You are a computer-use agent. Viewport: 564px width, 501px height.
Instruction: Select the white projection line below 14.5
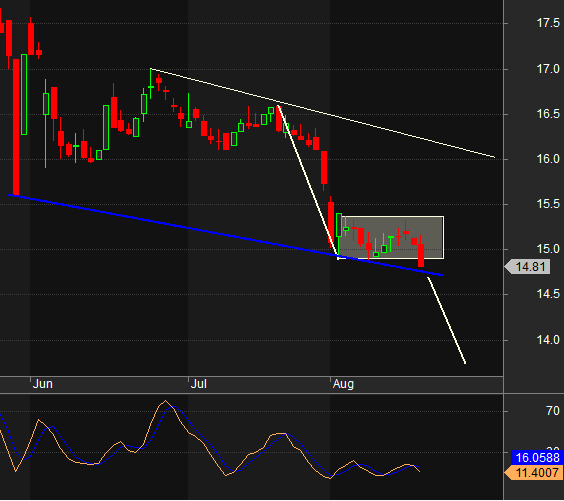pyautogui.click(x=446, y=320)
